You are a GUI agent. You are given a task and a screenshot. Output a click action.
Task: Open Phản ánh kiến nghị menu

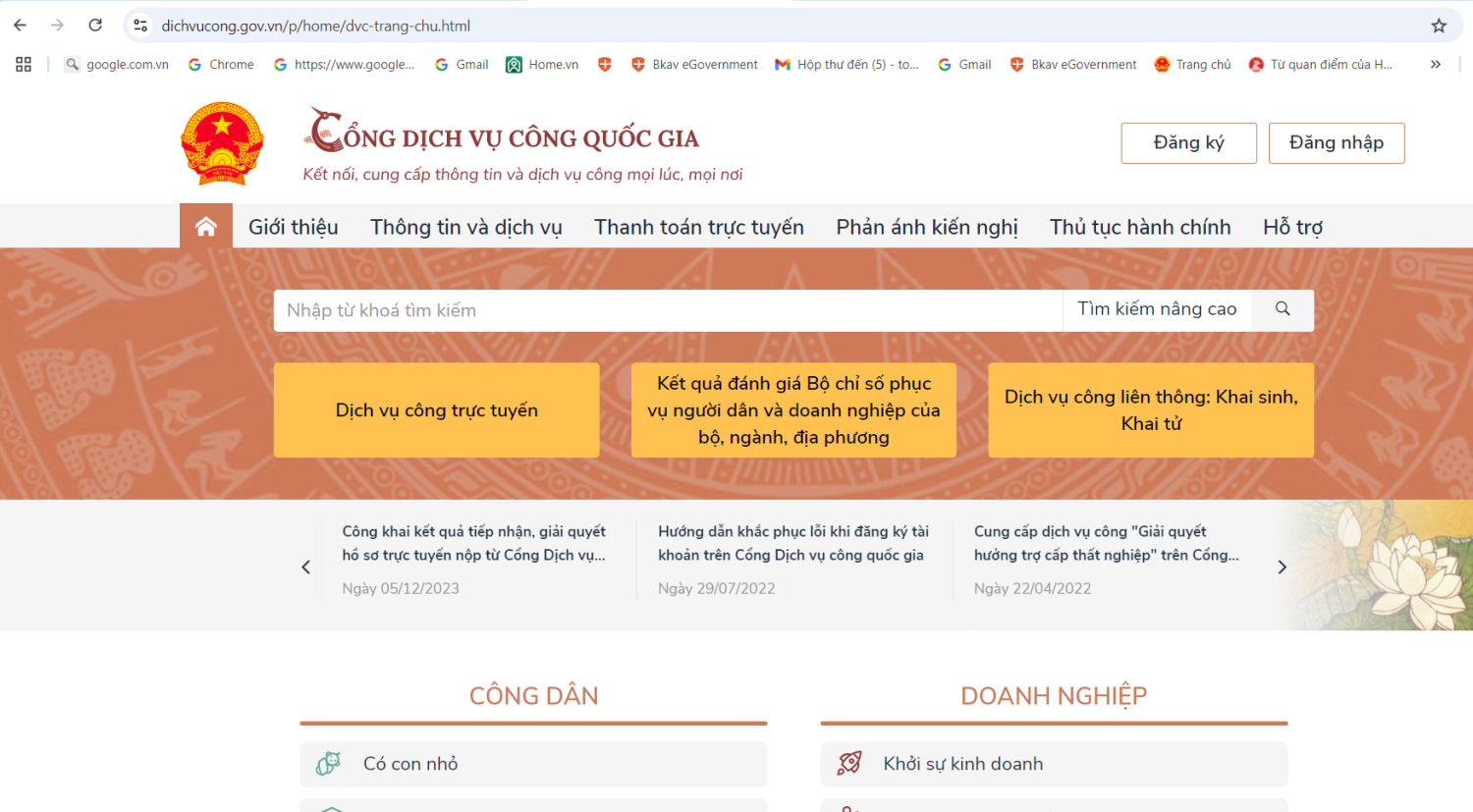pos(927,227)
